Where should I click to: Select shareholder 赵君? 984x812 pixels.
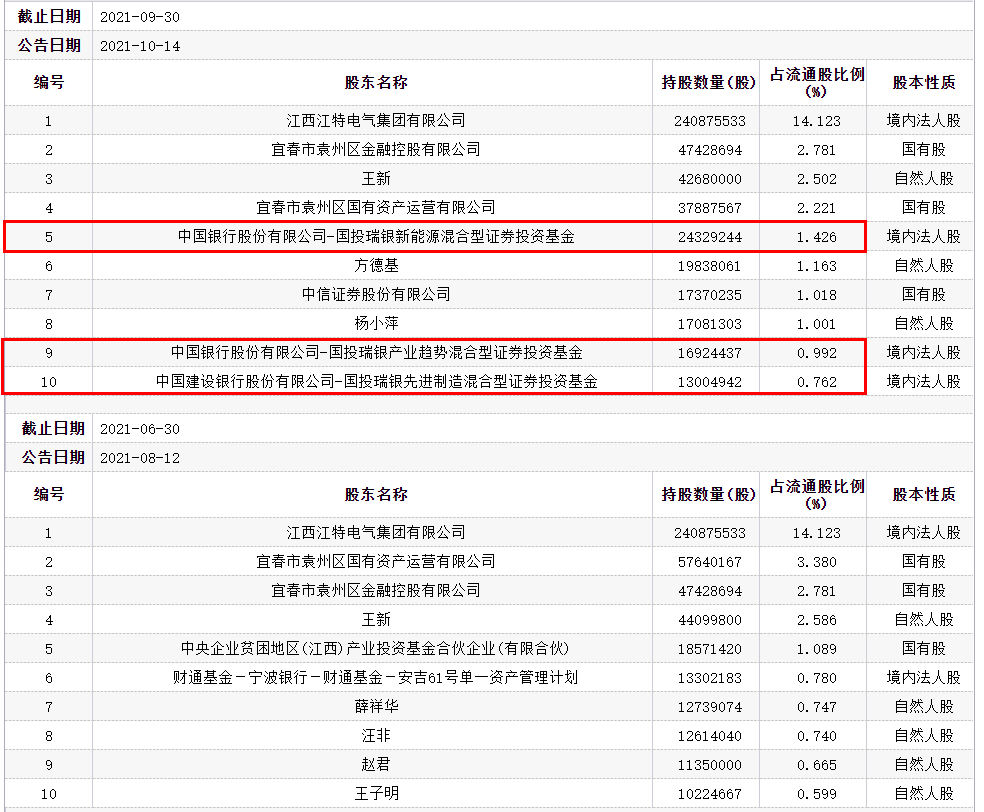click(x=376, y=765)
